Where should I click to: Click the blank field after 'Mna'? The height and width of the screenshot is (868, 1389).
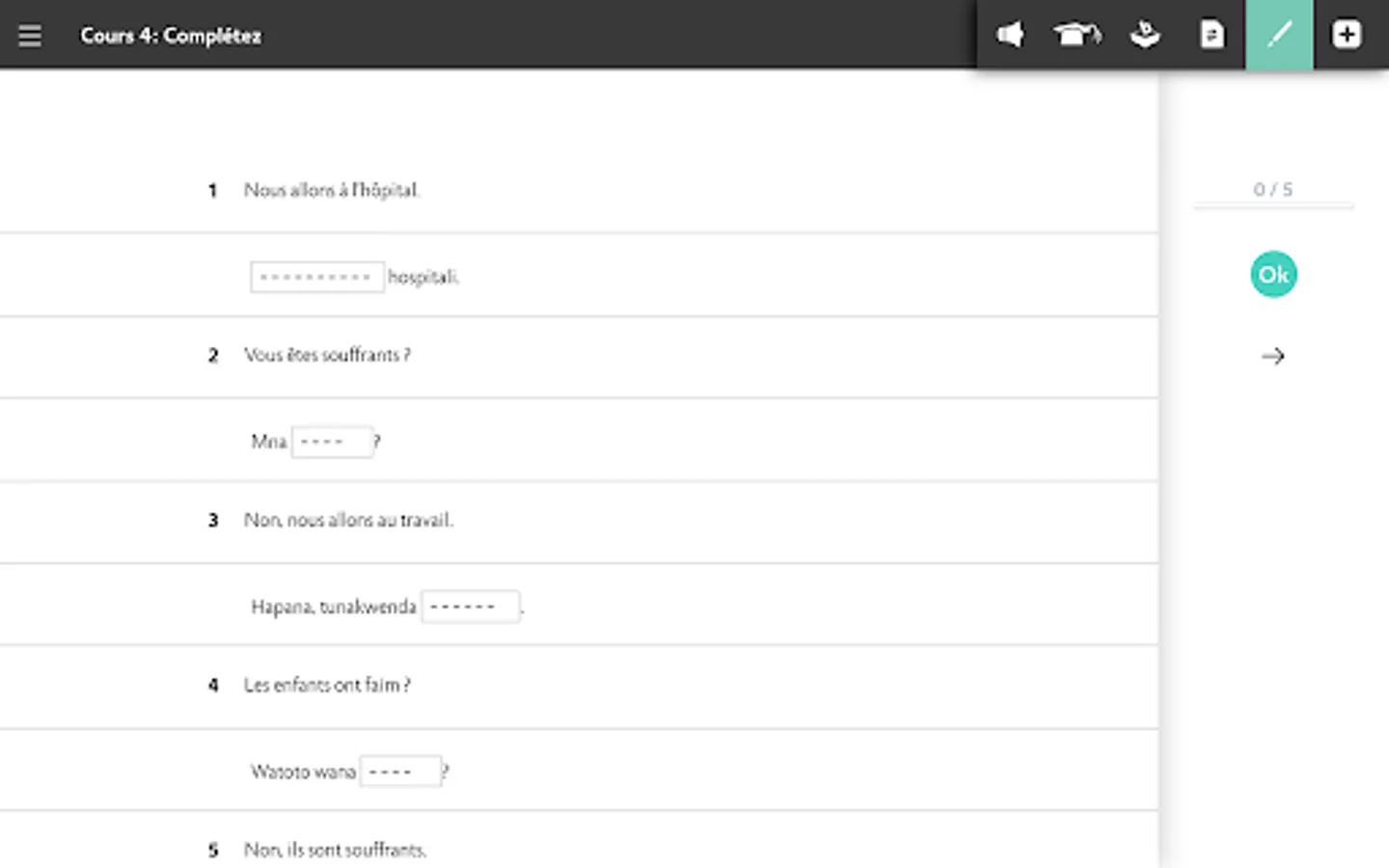(332, 442)
